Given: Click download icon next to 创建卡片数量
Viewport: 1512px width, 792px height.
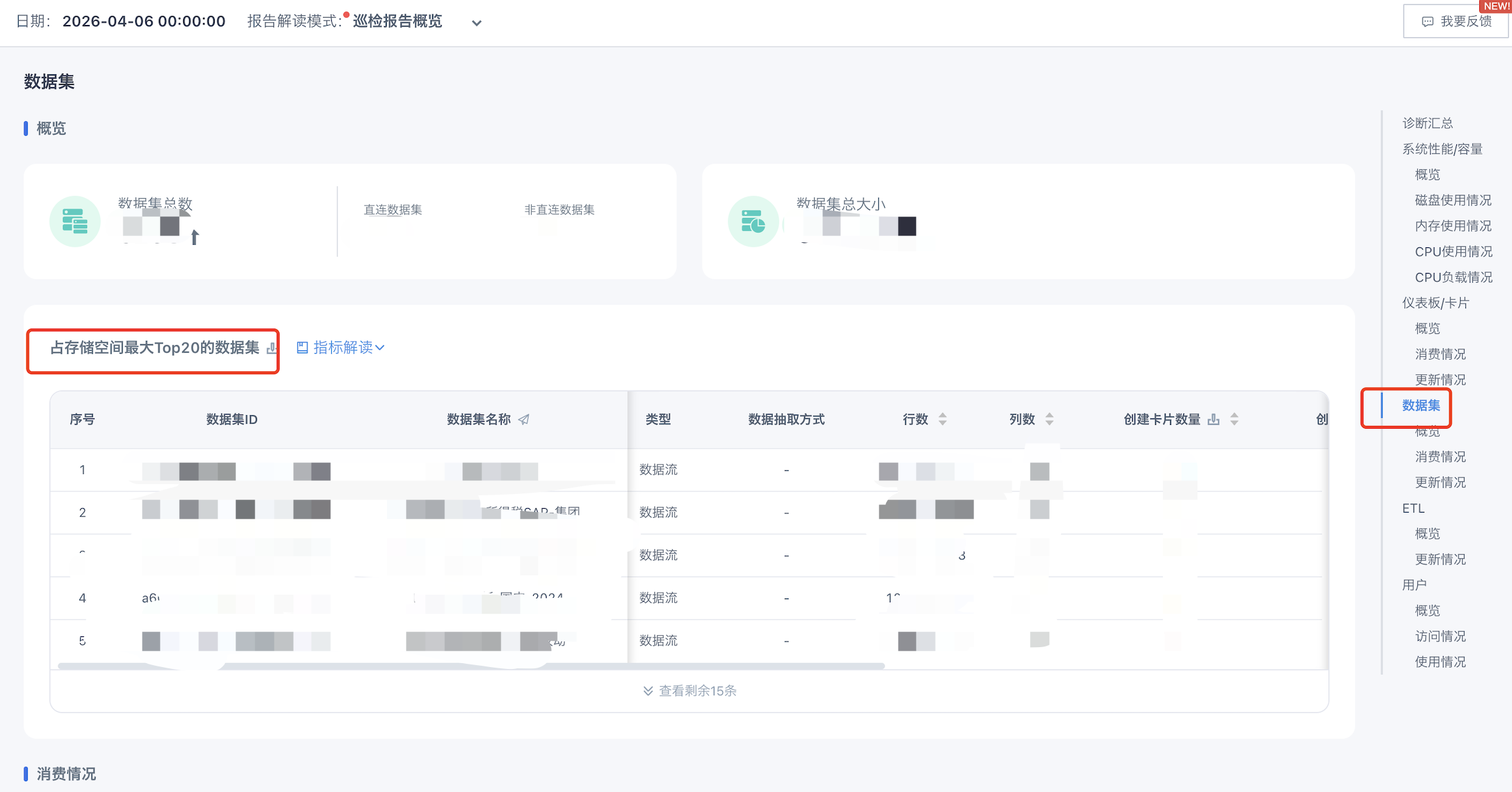Looking at the screenshot, I should coord(1213,419).
